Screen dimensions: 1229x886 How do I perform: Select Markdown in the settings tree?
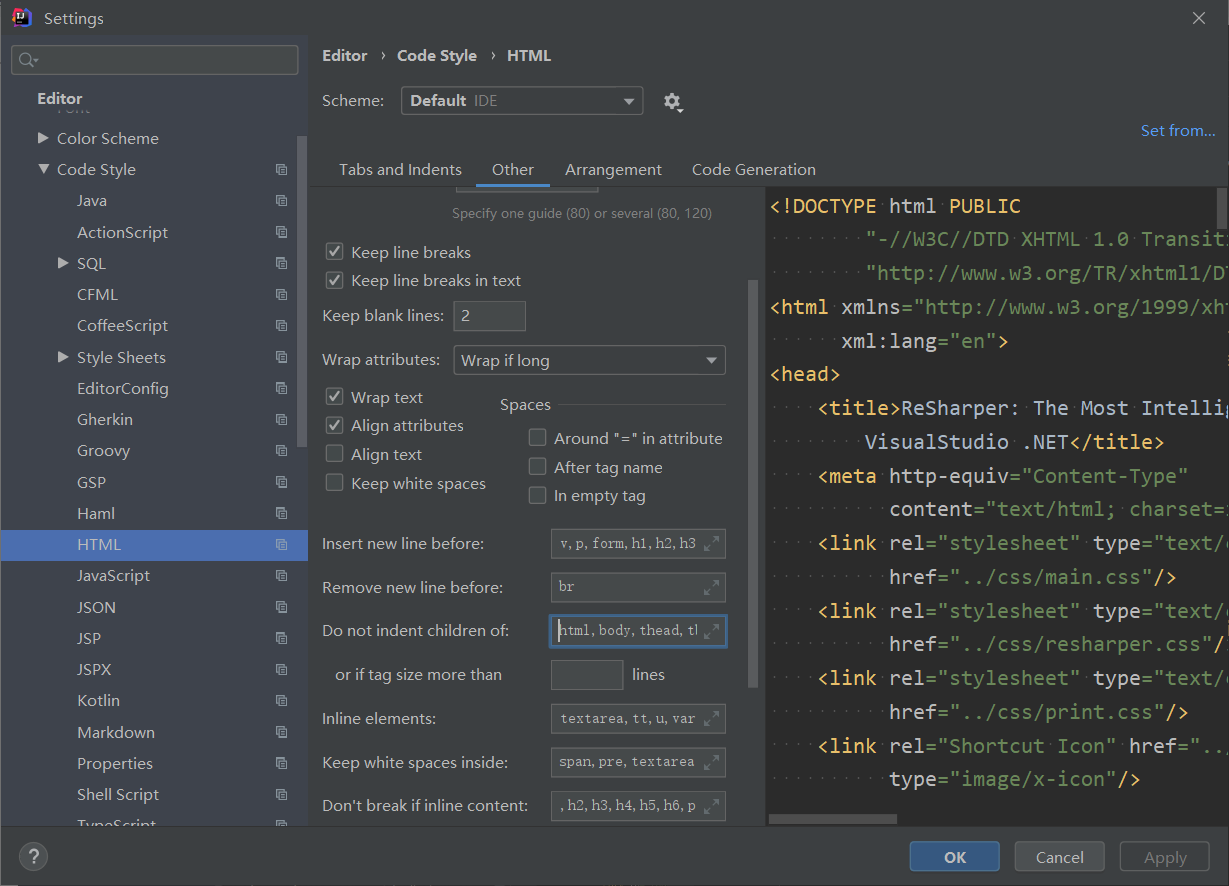[116, 732]
